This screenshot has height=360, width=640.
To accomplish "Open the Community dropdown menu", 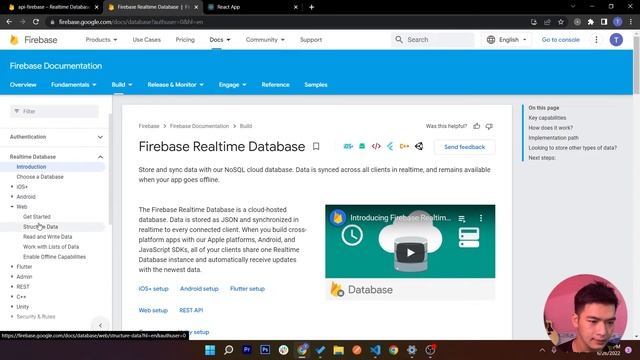I will pyautogui.click(x=265, y=40).
